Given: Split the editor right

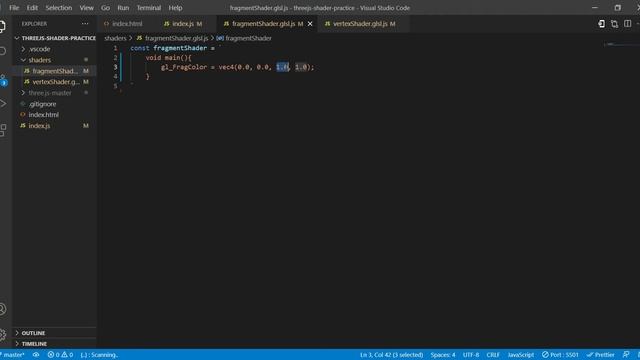Looking at the screenshot, I should 627,24.
